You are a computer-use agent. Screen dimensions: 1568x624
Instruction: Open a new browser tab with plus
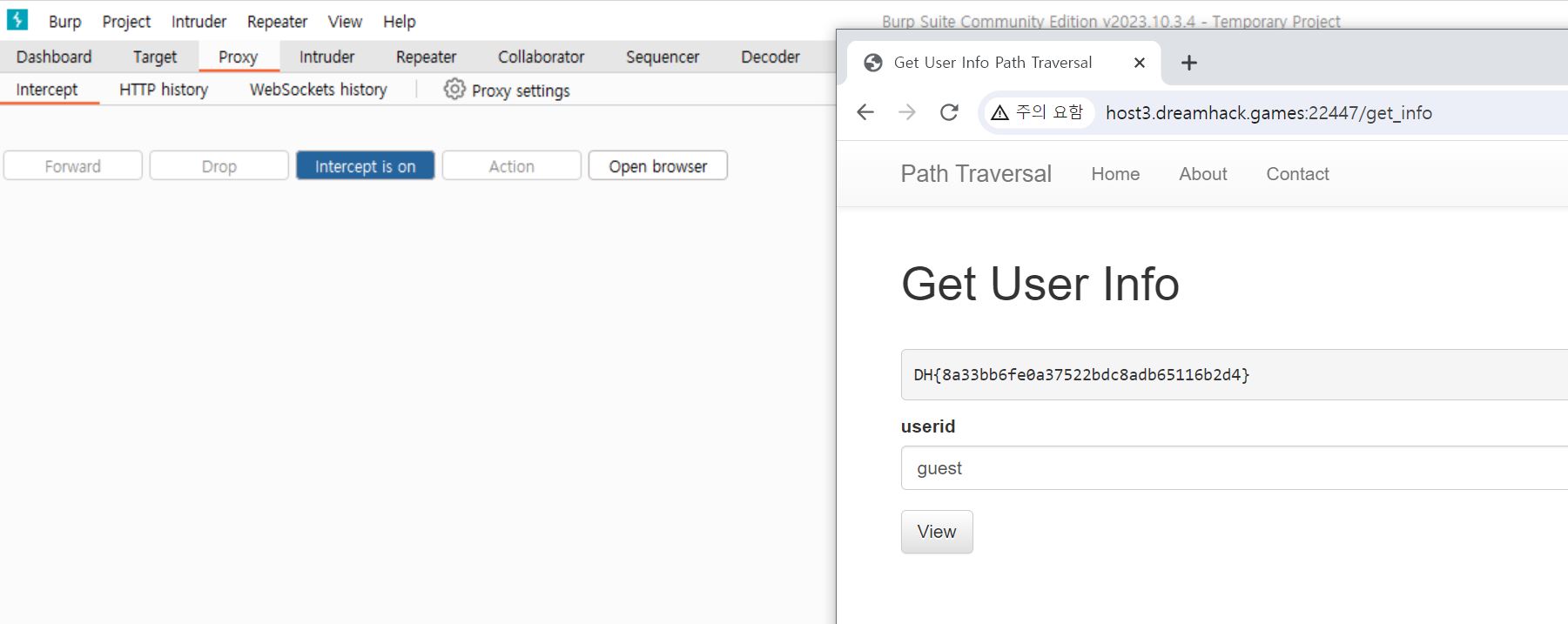click(x=1188, y=63)
